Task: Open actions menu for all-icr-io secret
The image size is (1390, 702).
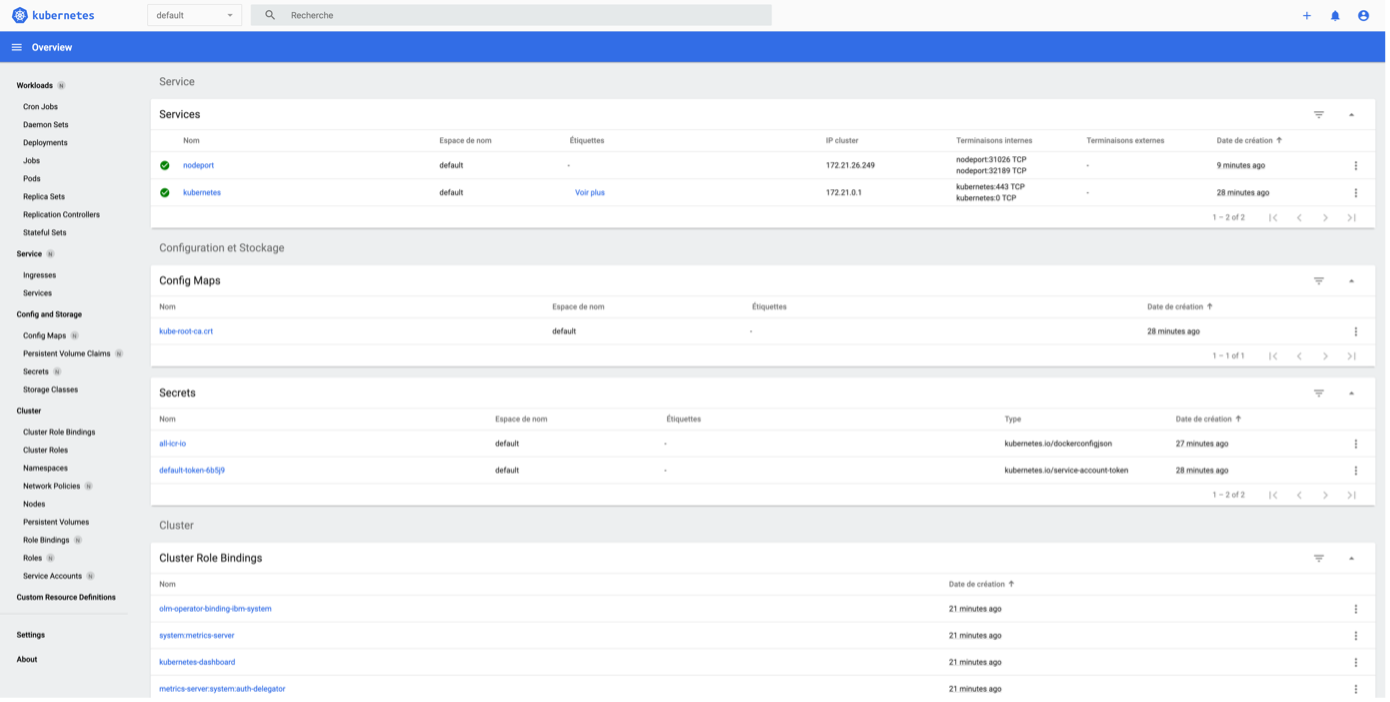Action: (1355, 444)
